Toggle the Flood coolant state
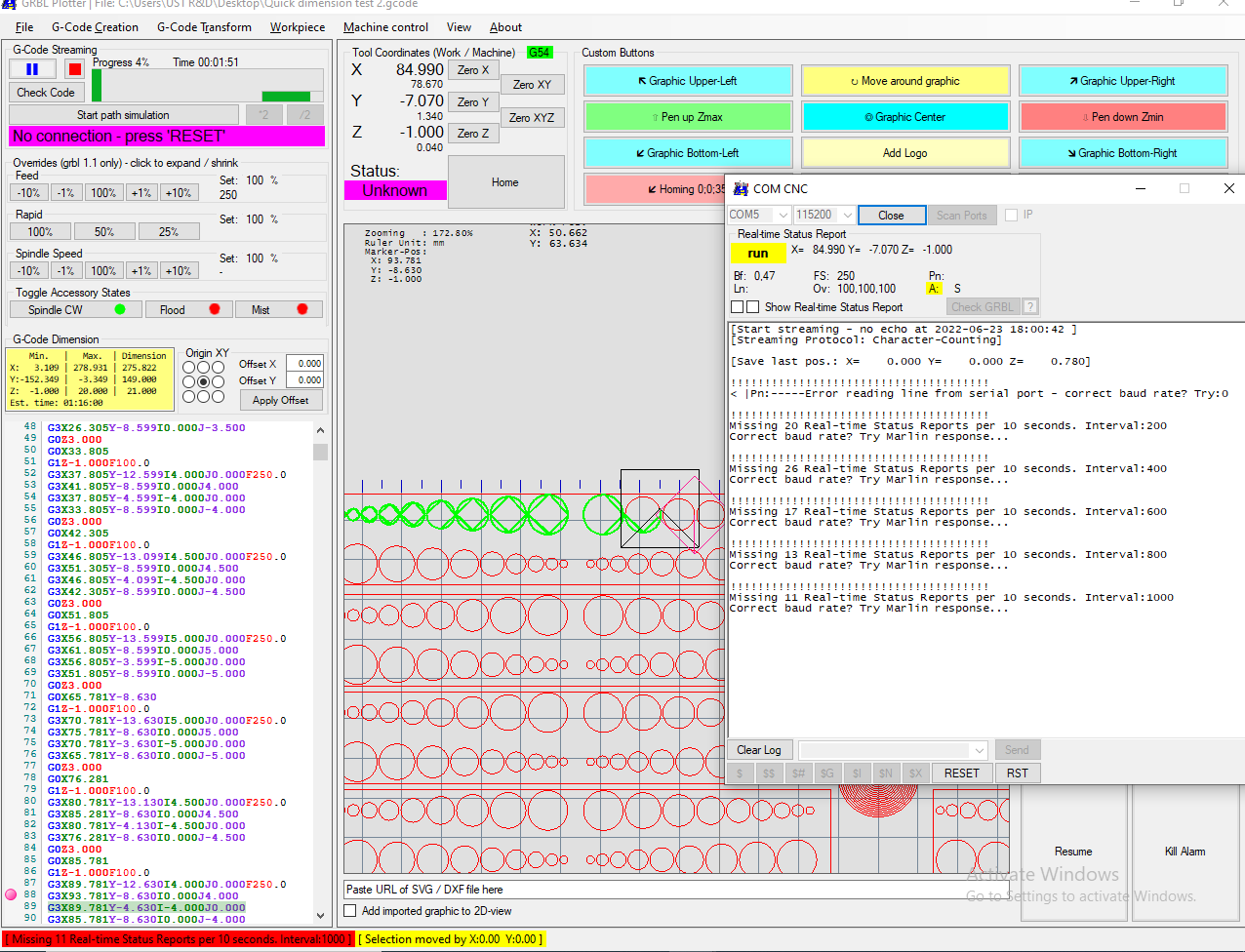This screenshot has width=1245, height=952. click(x=188, y=309)
